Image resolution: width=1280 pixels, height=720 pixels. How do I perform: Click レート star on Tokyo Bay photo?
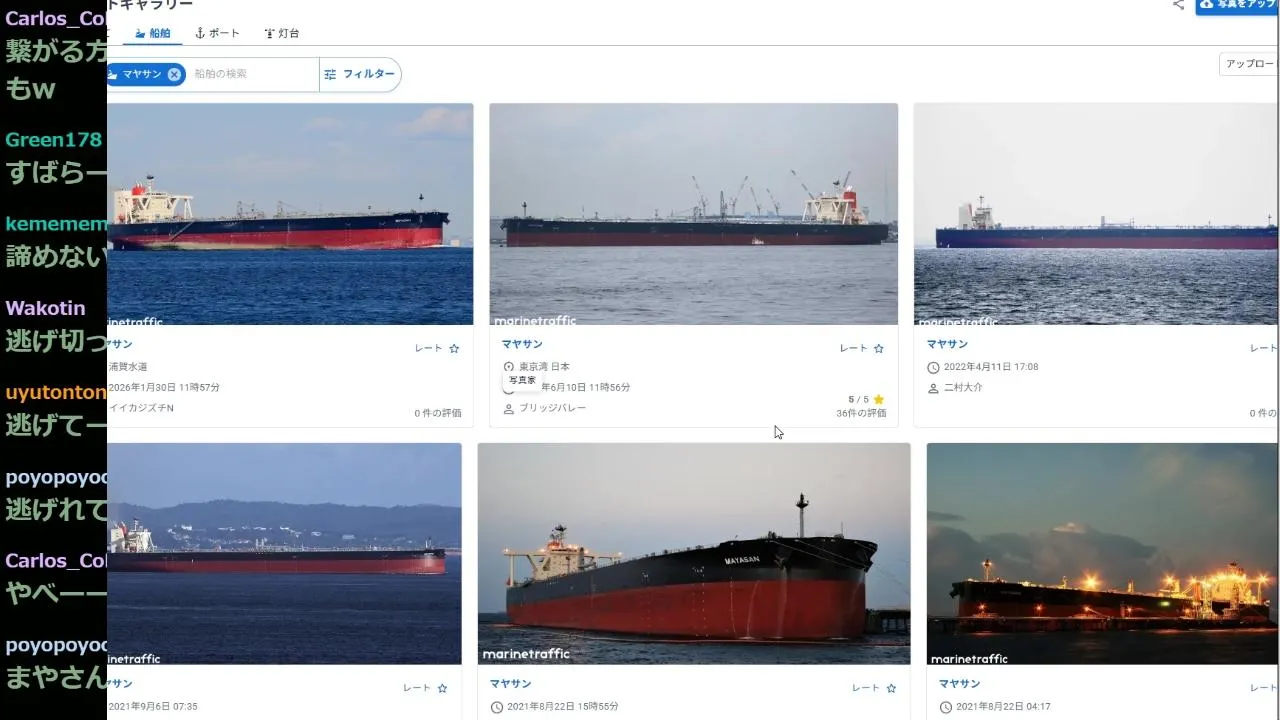[879, 348]
